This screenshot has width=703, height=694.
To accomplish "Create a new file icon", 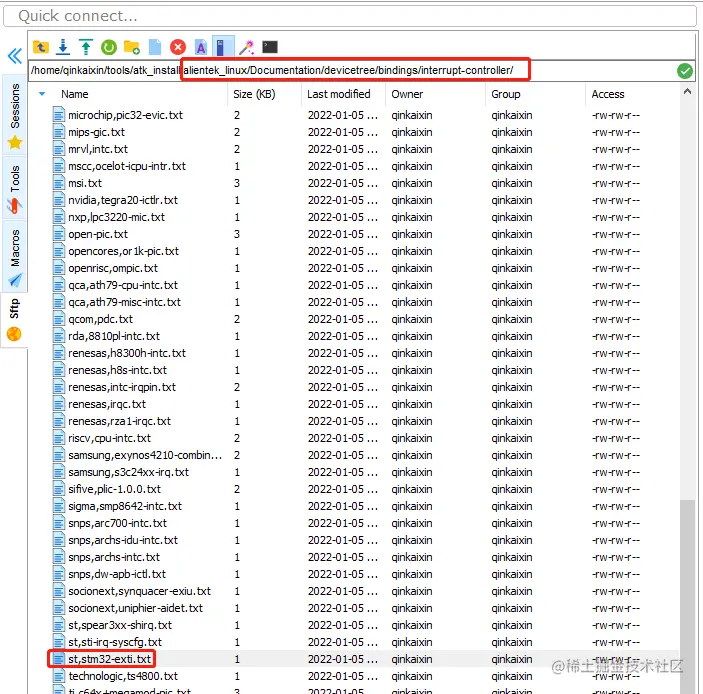I will coord(155,47).
